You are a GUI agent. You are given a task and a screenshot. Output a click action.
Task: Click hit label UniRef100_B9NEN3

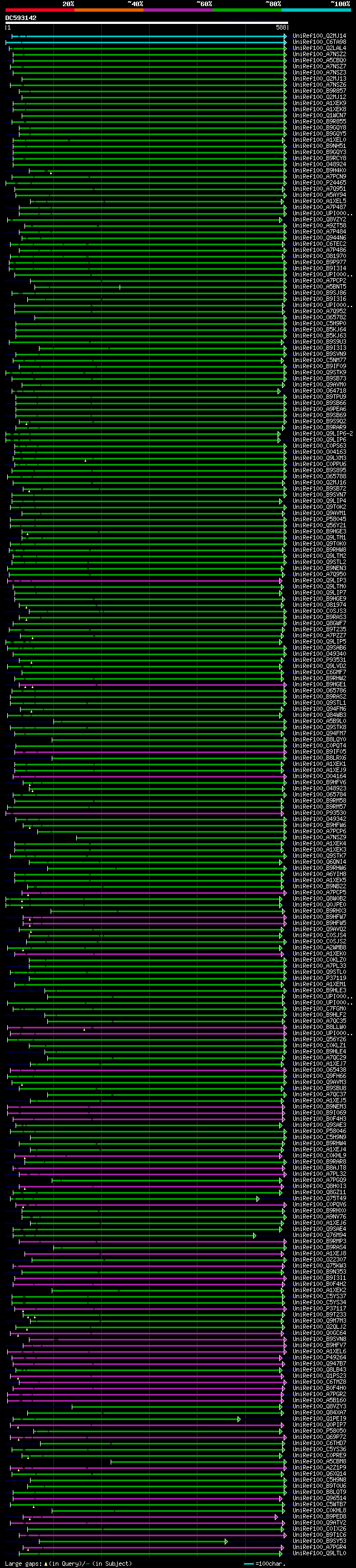[x=319, y=568]
